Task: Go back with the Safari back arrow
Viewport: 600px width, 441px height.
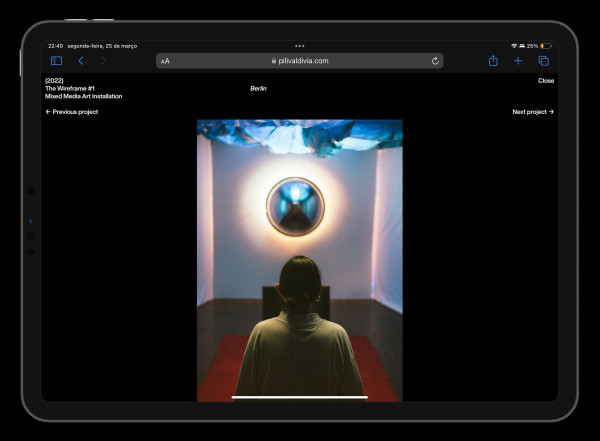Action: point(80,61)
